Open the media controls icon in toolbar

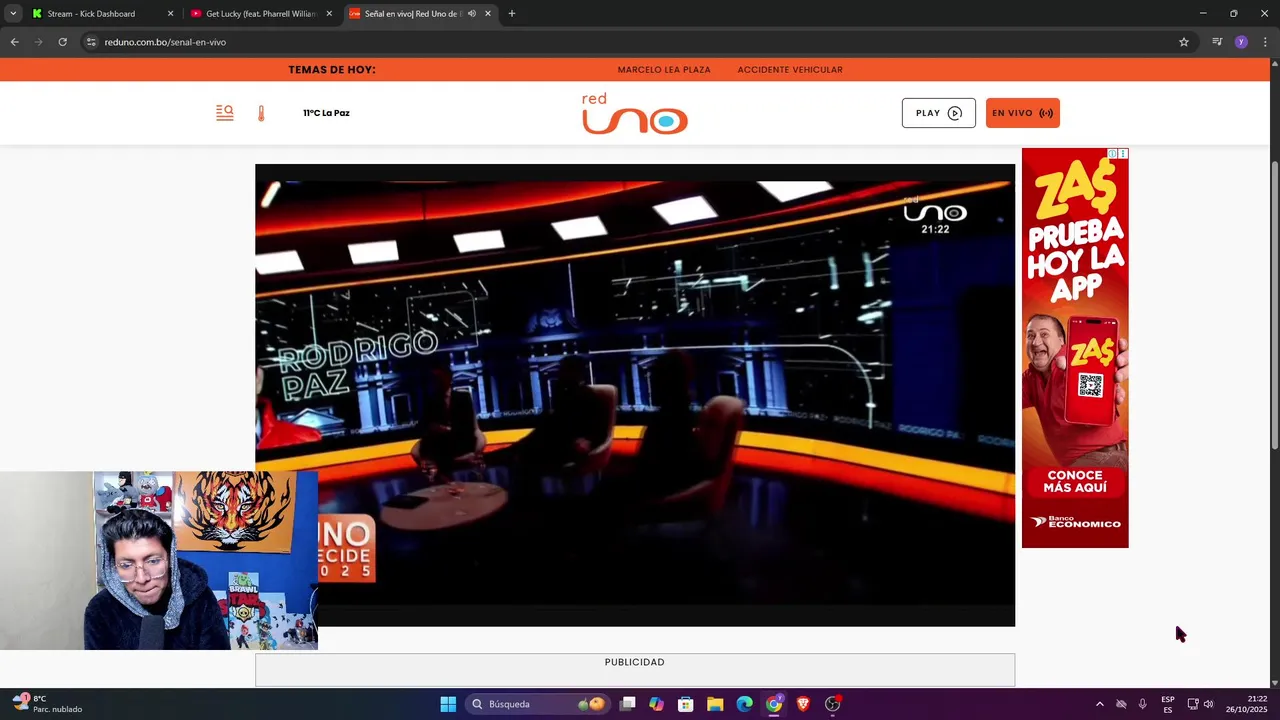1217,42
